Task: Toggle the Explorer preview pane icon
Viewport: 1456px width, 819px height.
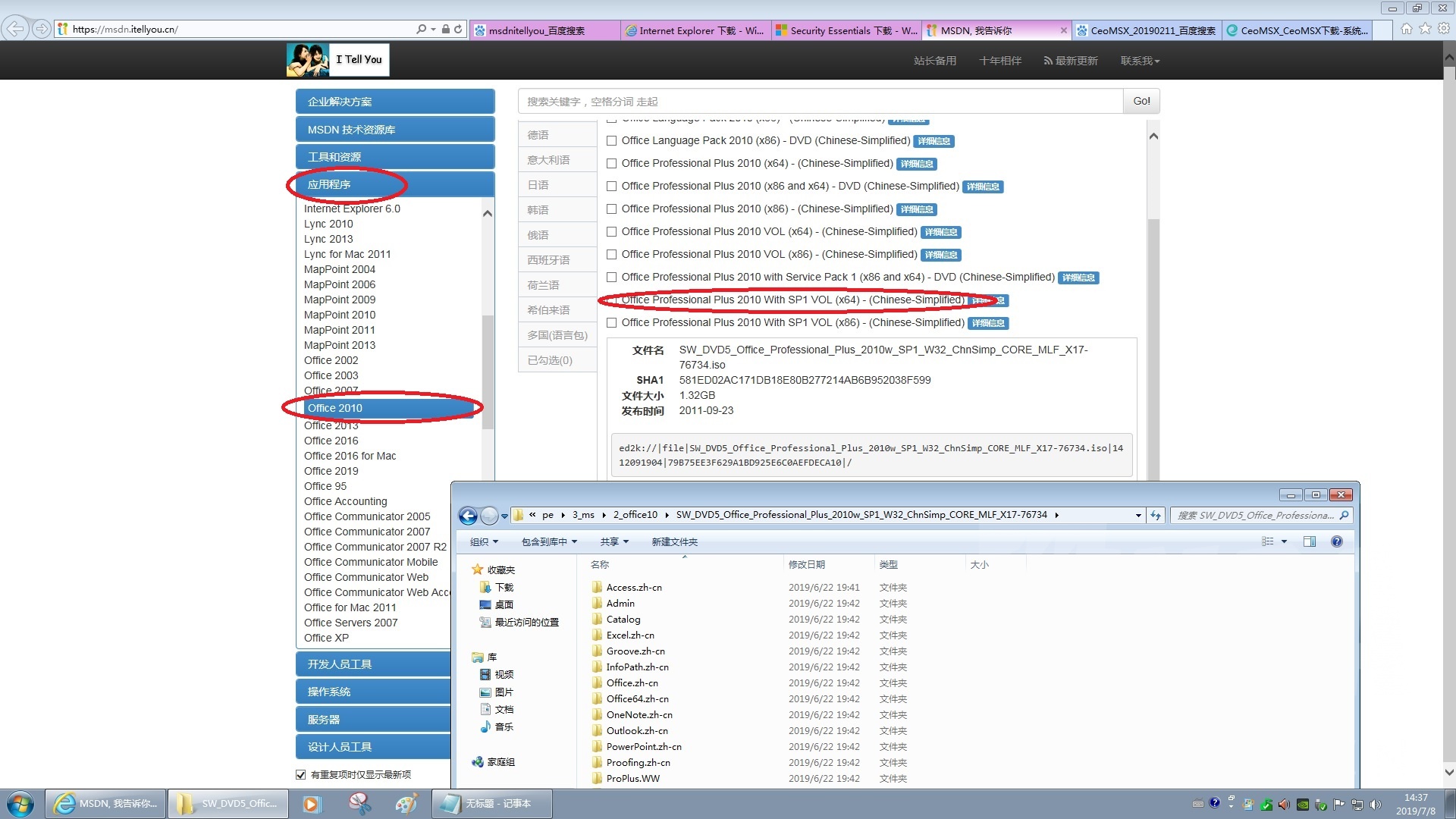Action: pyautogui.click(x=1309, y=541)
